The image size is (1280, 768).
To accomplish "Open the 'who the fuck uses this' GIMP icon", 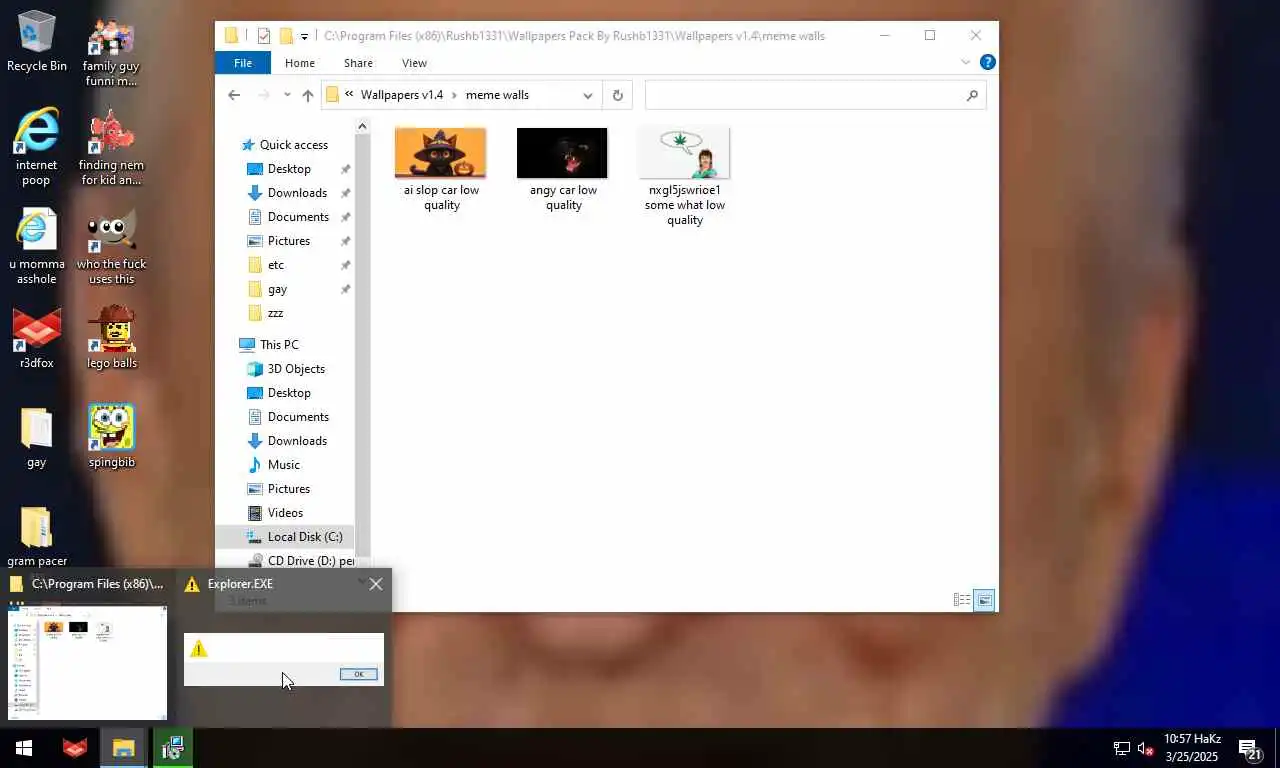I will pos(111,246).
